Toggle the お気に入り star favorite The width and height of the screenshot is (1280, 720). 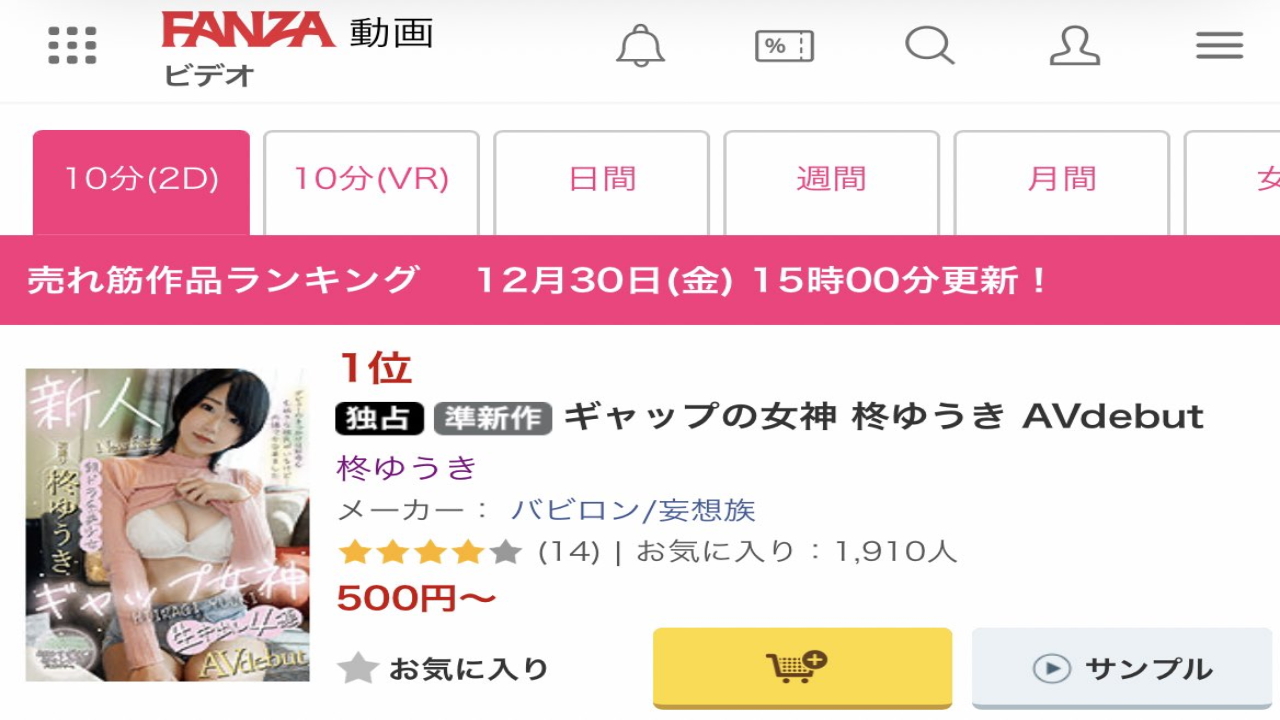pyautogui.click(x=444, y=668)
